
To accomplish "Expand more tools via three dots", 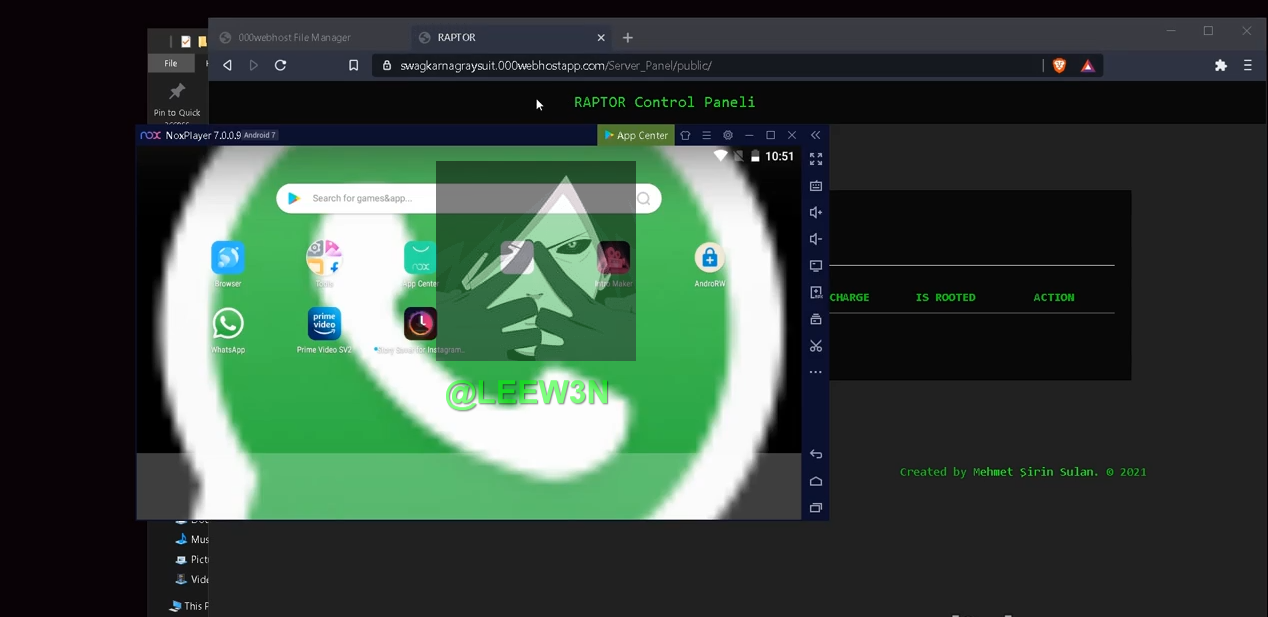I will click(x=816, y=372).
